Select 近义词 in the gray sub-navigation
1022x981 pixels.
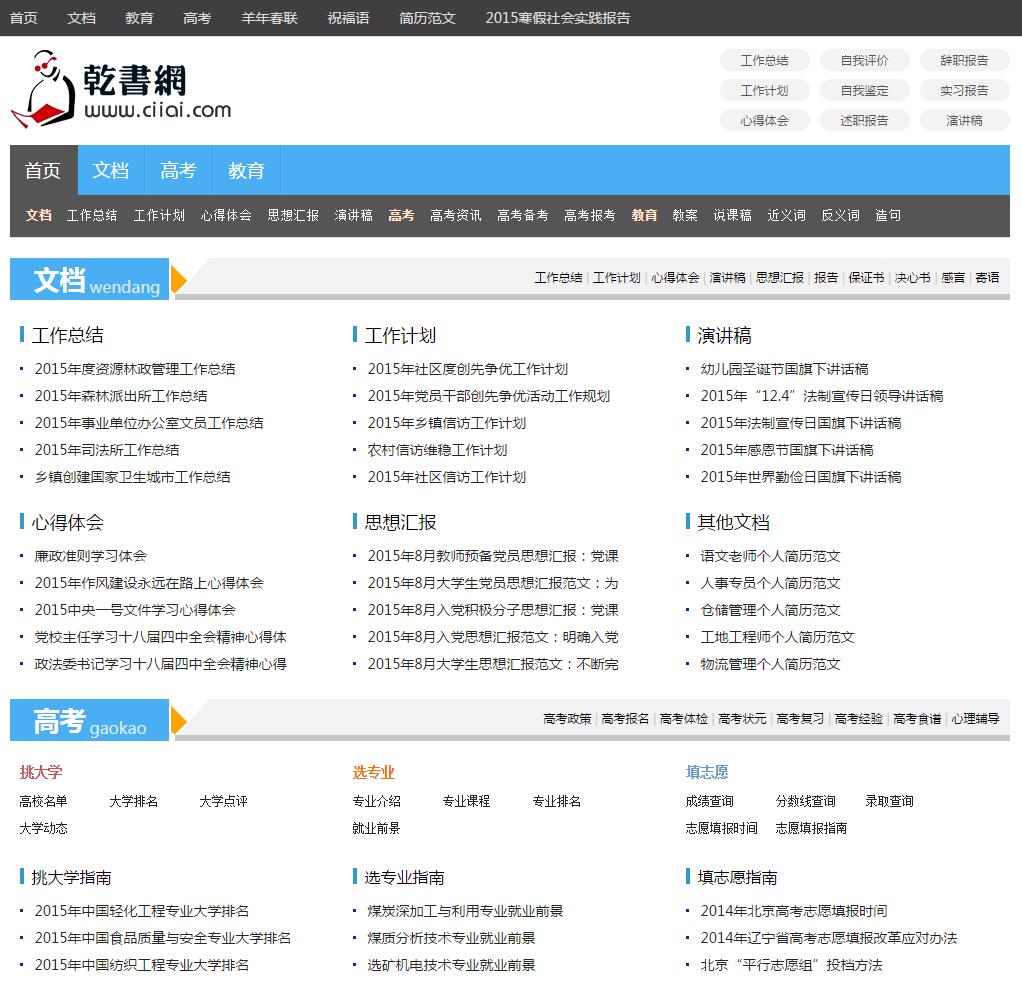[786, 215]
